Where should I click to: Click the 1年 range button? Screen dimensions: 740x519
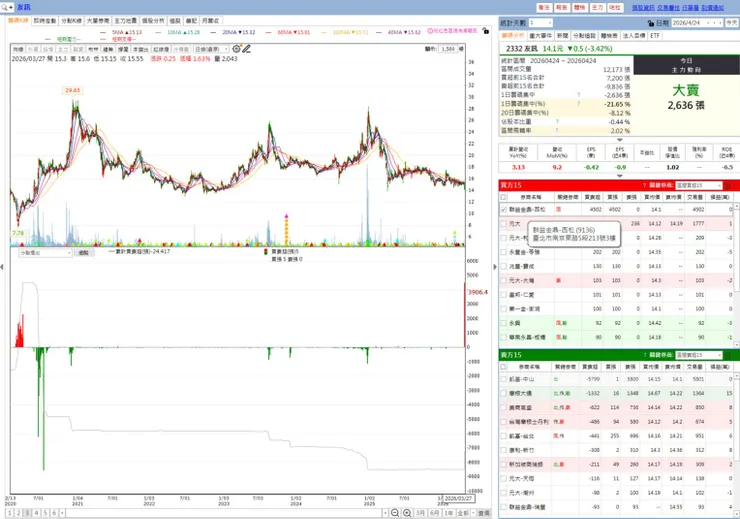pos(448,513)
